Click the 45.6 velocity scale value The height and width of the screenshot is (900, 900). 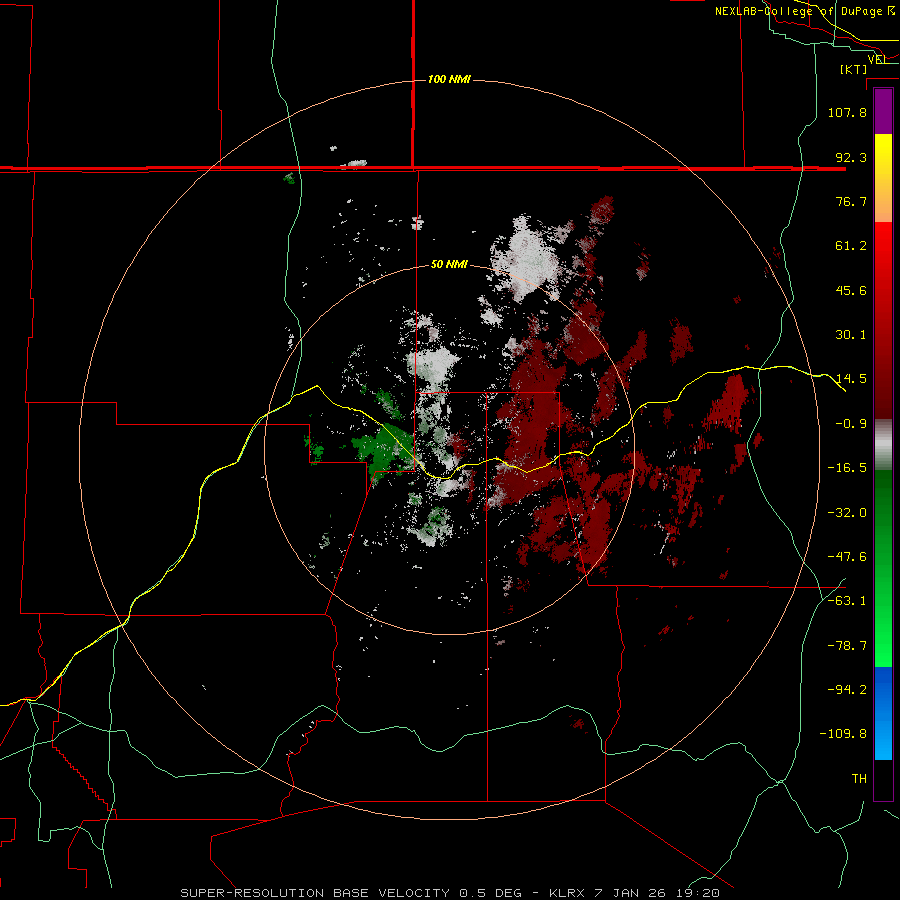pyautogui.click(x=851, y=290)
